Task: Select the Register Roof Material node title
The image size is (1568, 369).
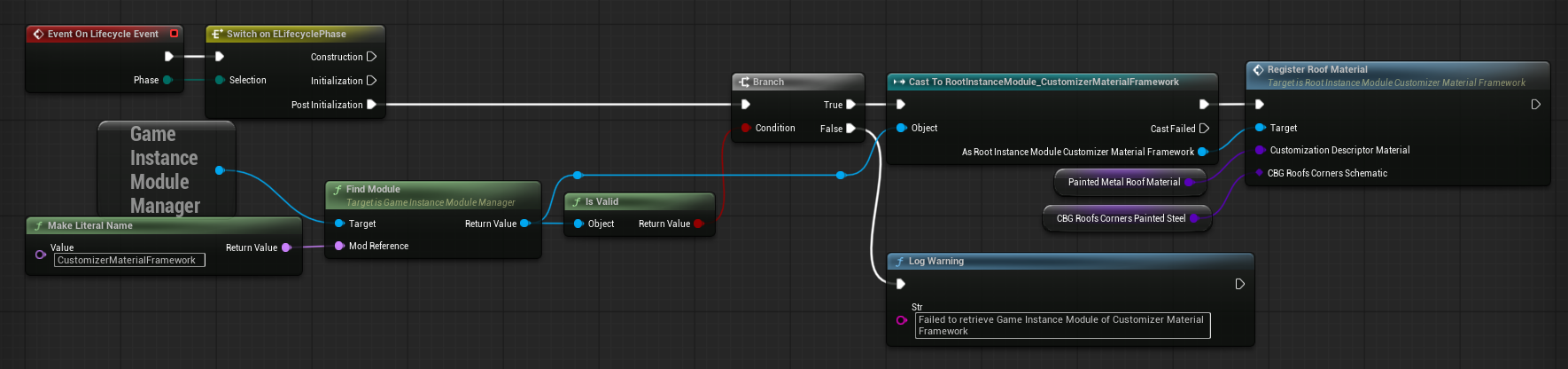Action: coord(1317,69)
